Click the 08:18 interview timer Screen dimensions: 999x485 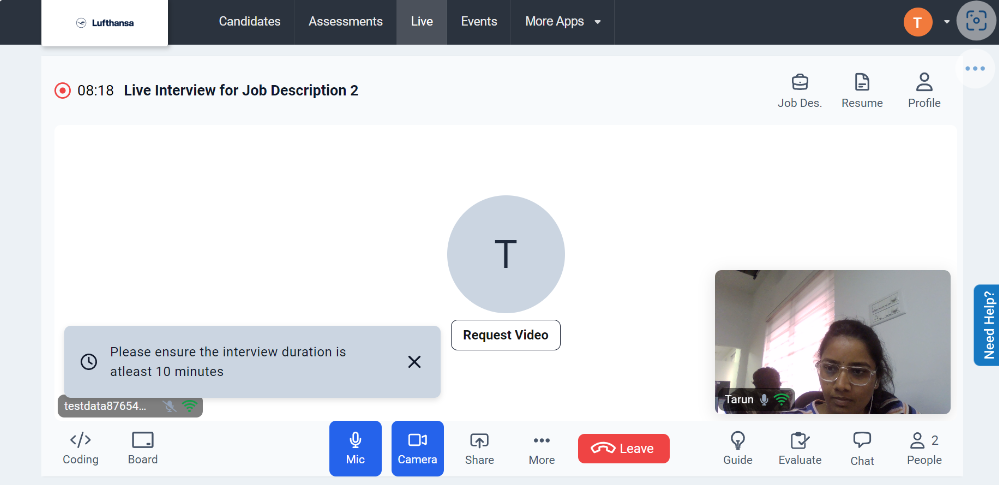tap(96, 90)
